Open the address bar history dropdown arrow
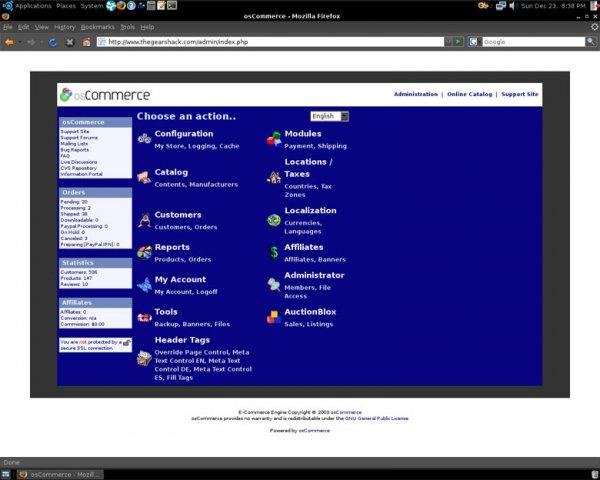Viewport: 600px width, 480px height. pos(448,42)
